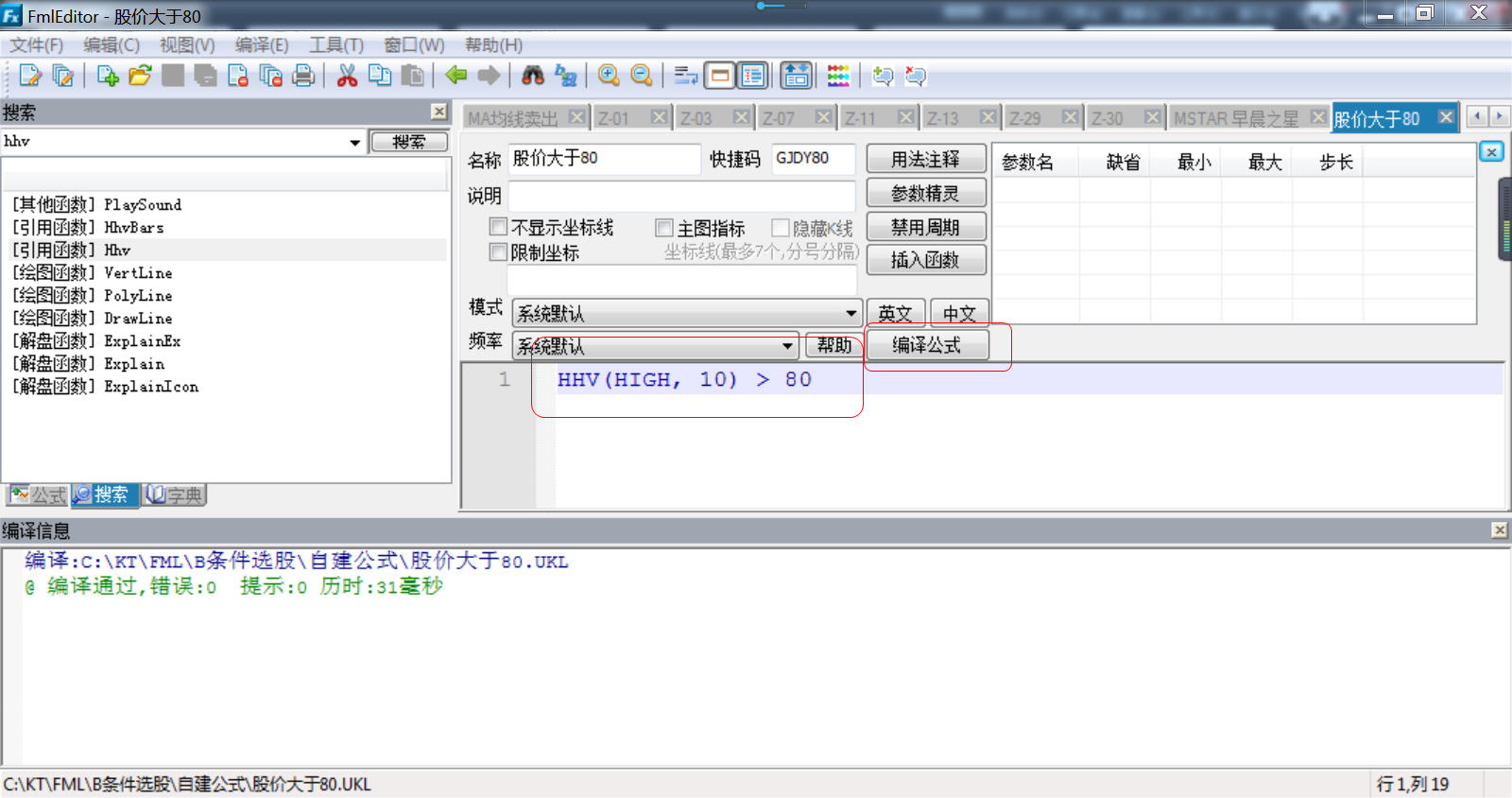Zoom in with magnifier plus icon
1512x798 pixels.
click(610, 76)
